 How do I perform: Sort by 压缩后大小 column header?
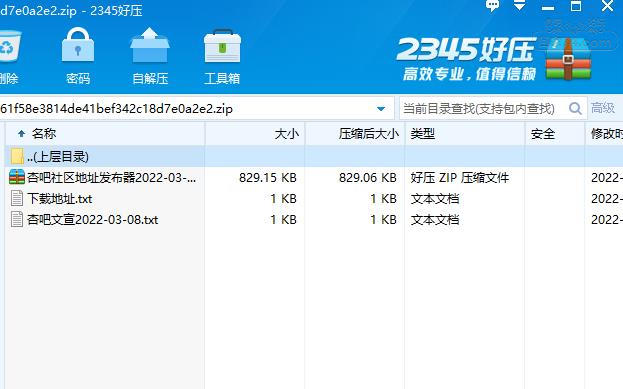tap(355, 134)
